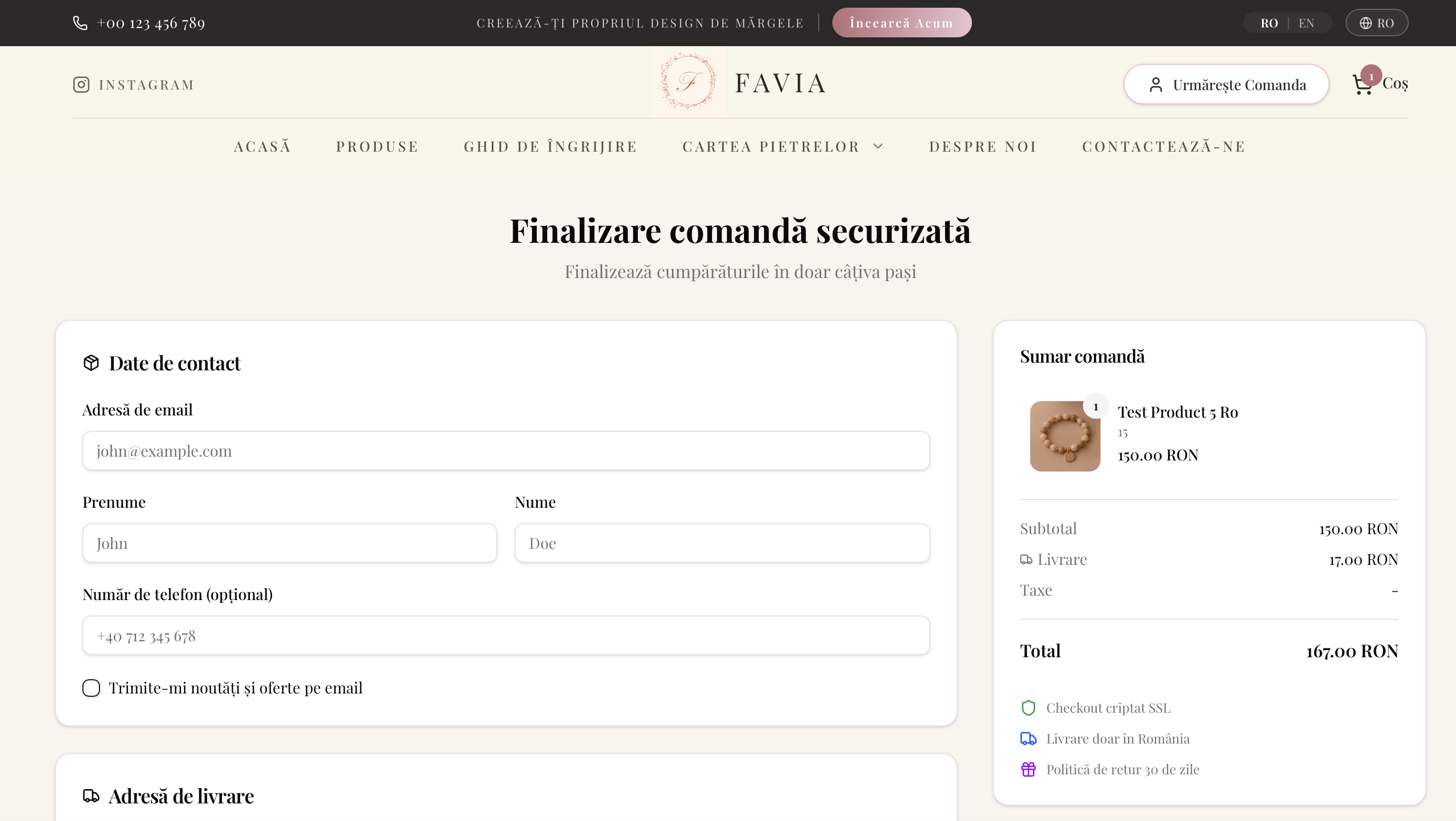The height and width of the screenshot is (821, 1456).
Task: Enable newsletter checkbox for email offers
Action: (x=91, y=687)
